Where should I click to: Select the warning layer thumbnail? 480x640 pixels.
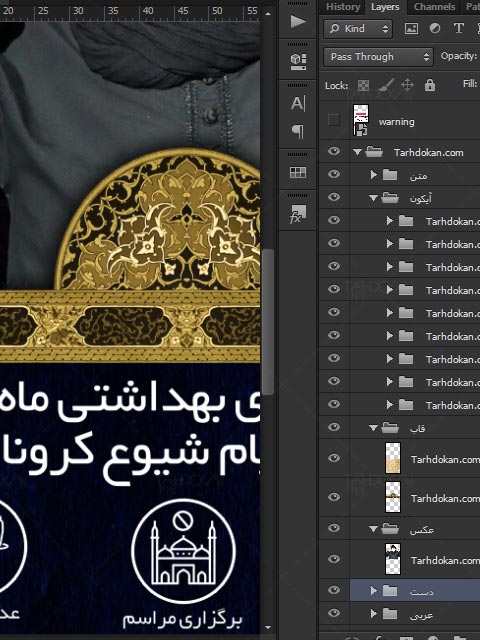pyautogui.click(x=361, y=120)
